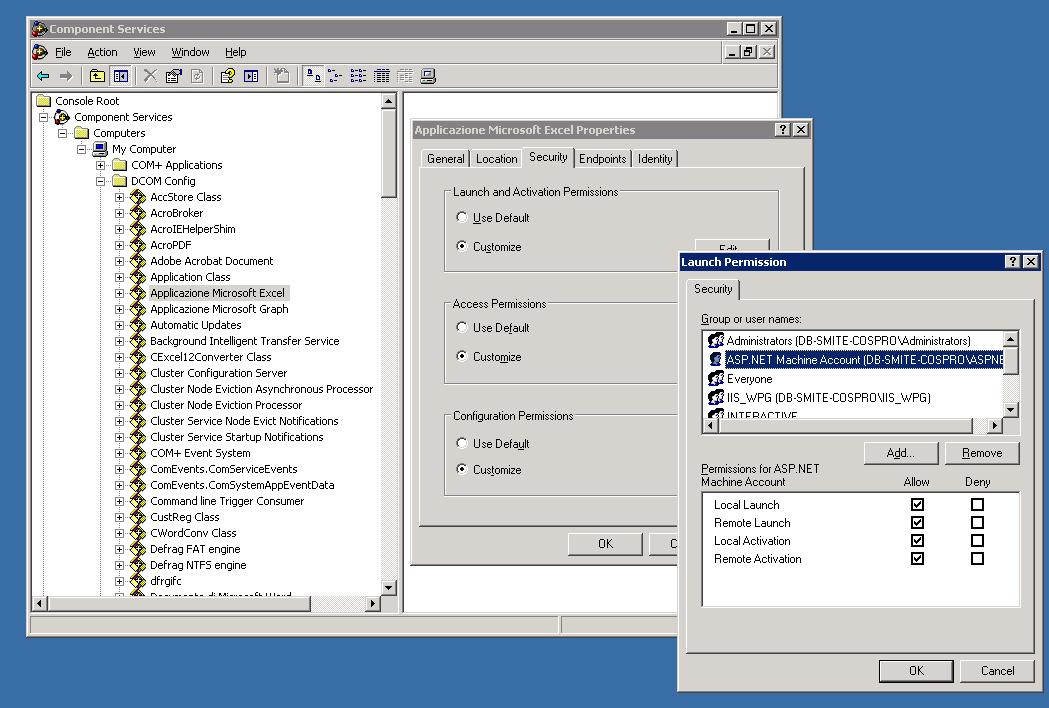Click the Administrators group icon
The width and height of the screenshot is (1049, 708).
click(x=716, y=340)
